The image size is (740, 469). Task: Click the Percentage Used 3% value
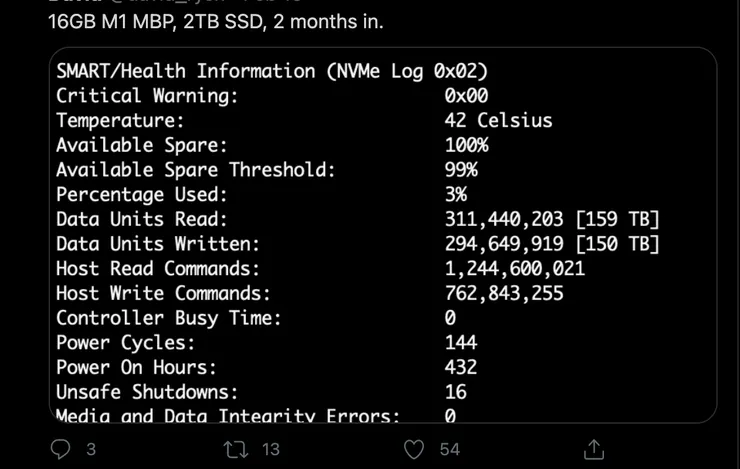[455, 194]
